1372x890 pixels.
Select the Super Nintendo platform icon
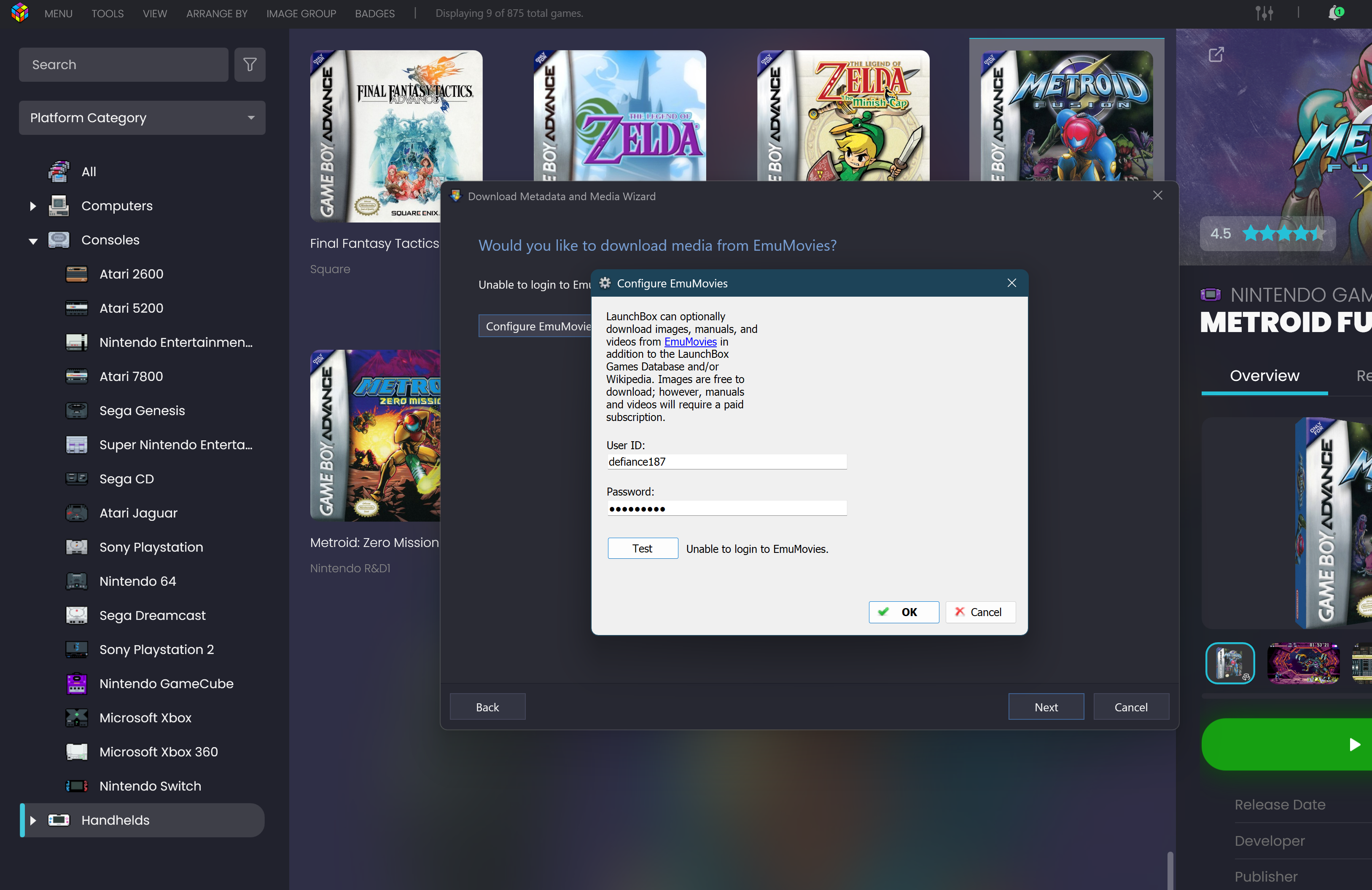[x=76, y=445]
